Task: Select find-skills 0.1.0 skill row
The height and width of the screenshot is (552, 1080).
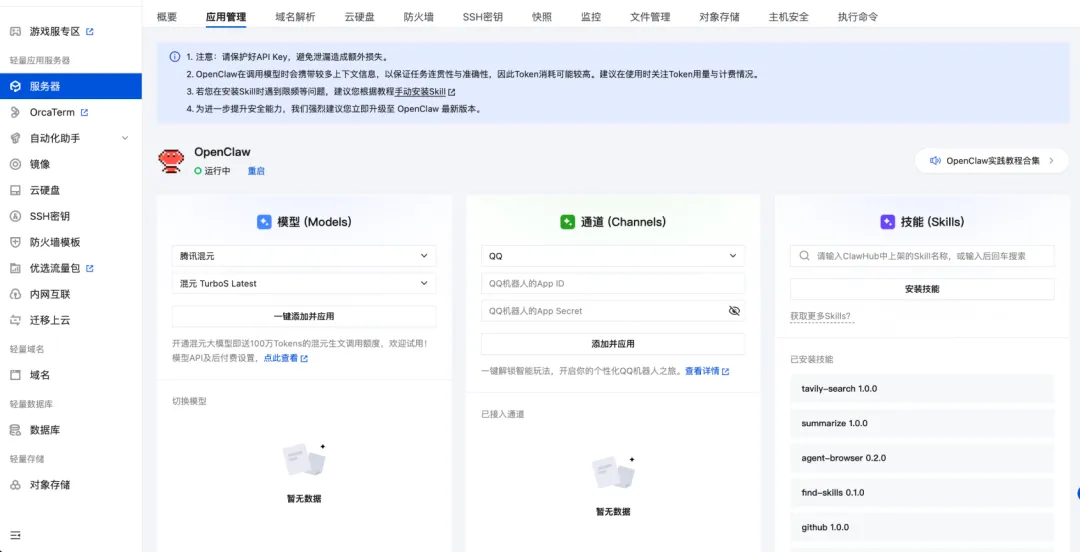Action: (922, 493)
